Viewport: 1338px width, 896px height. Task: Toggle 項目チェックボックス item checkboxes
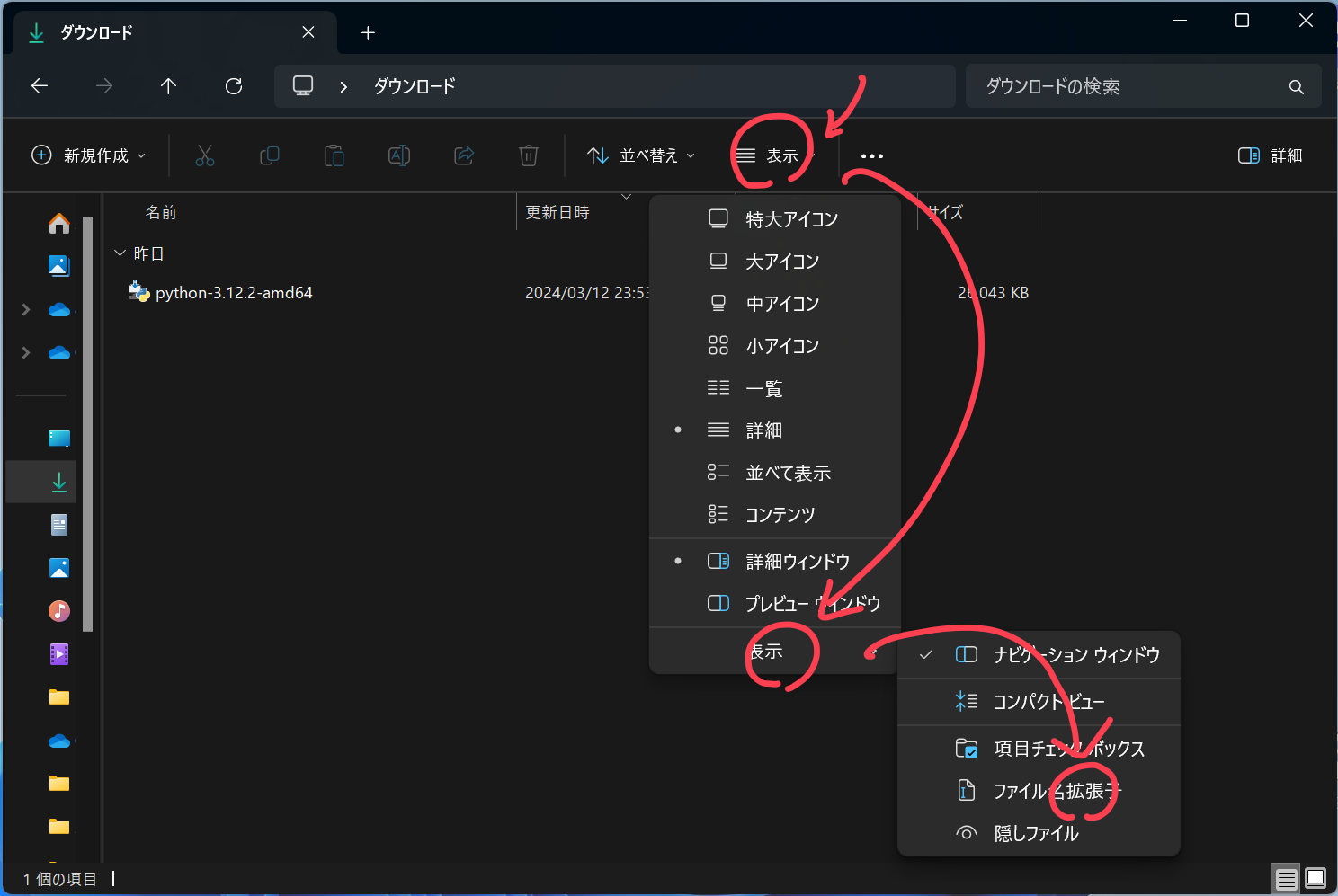1068,749
